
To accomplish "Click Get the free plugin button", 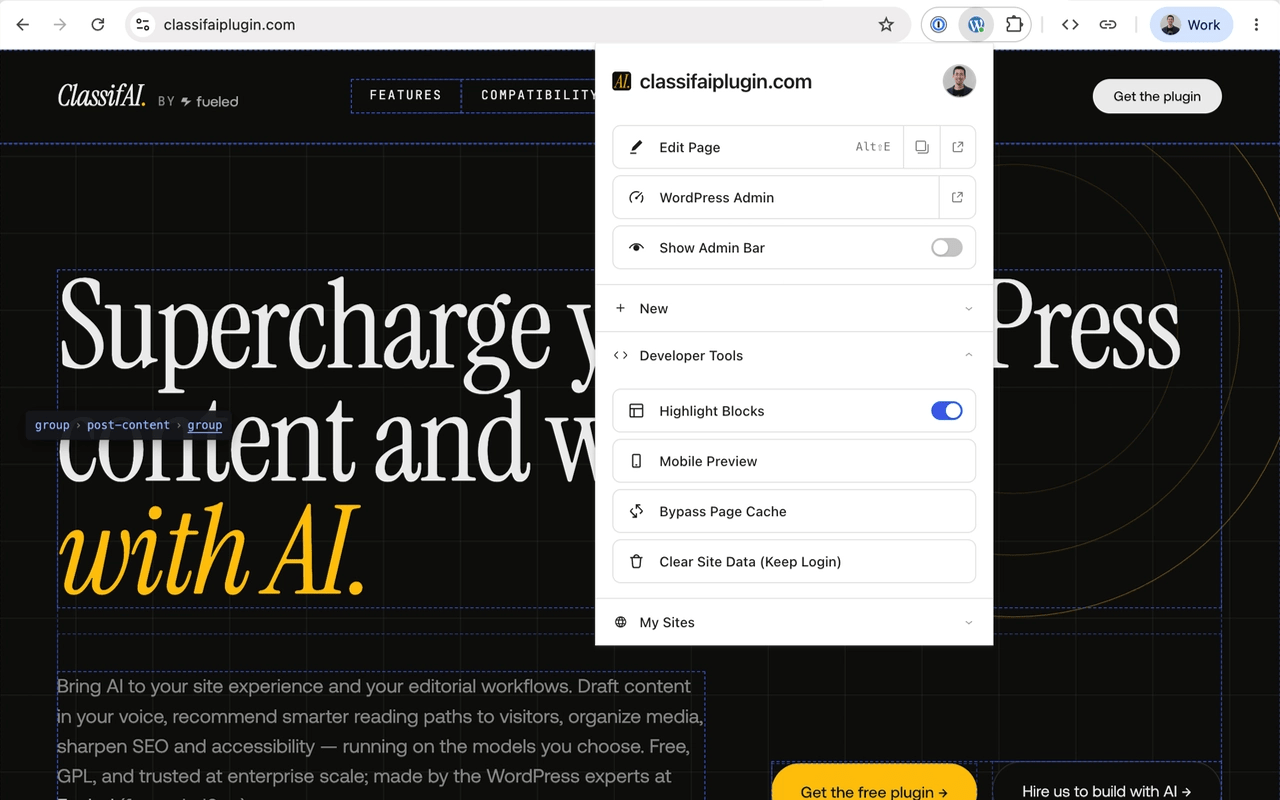I will 874,782.
